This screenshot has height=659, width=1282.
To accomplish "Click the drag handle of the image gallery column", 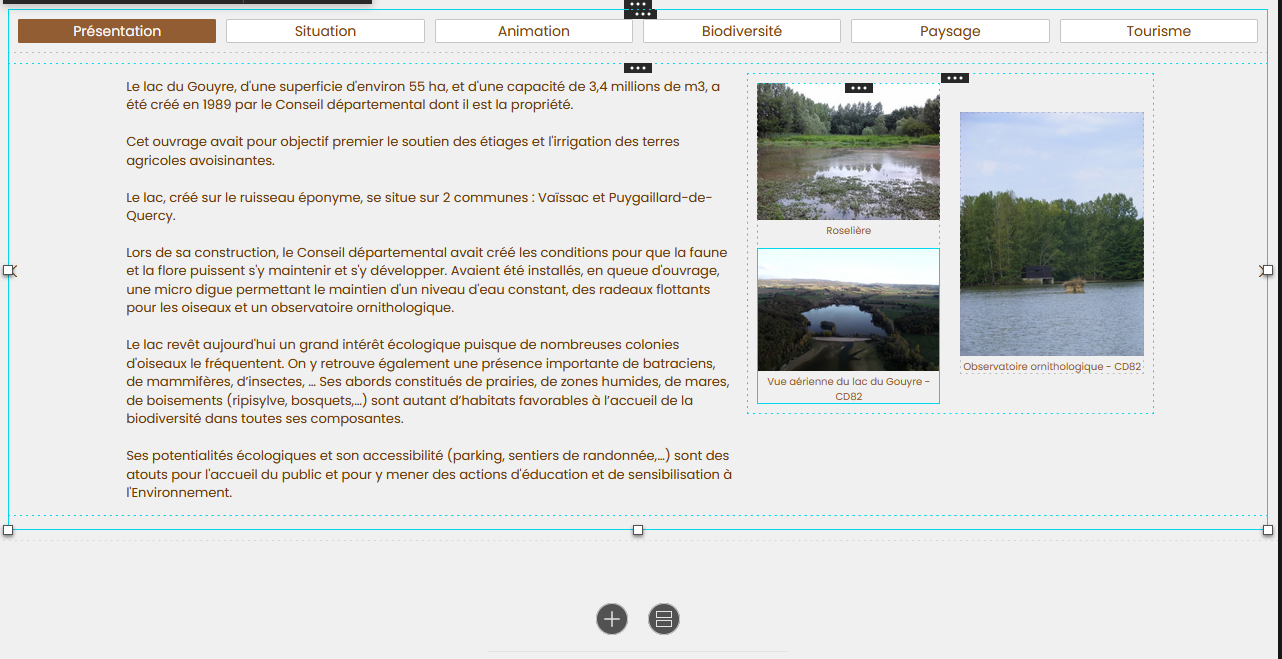I will pos(955,77).
